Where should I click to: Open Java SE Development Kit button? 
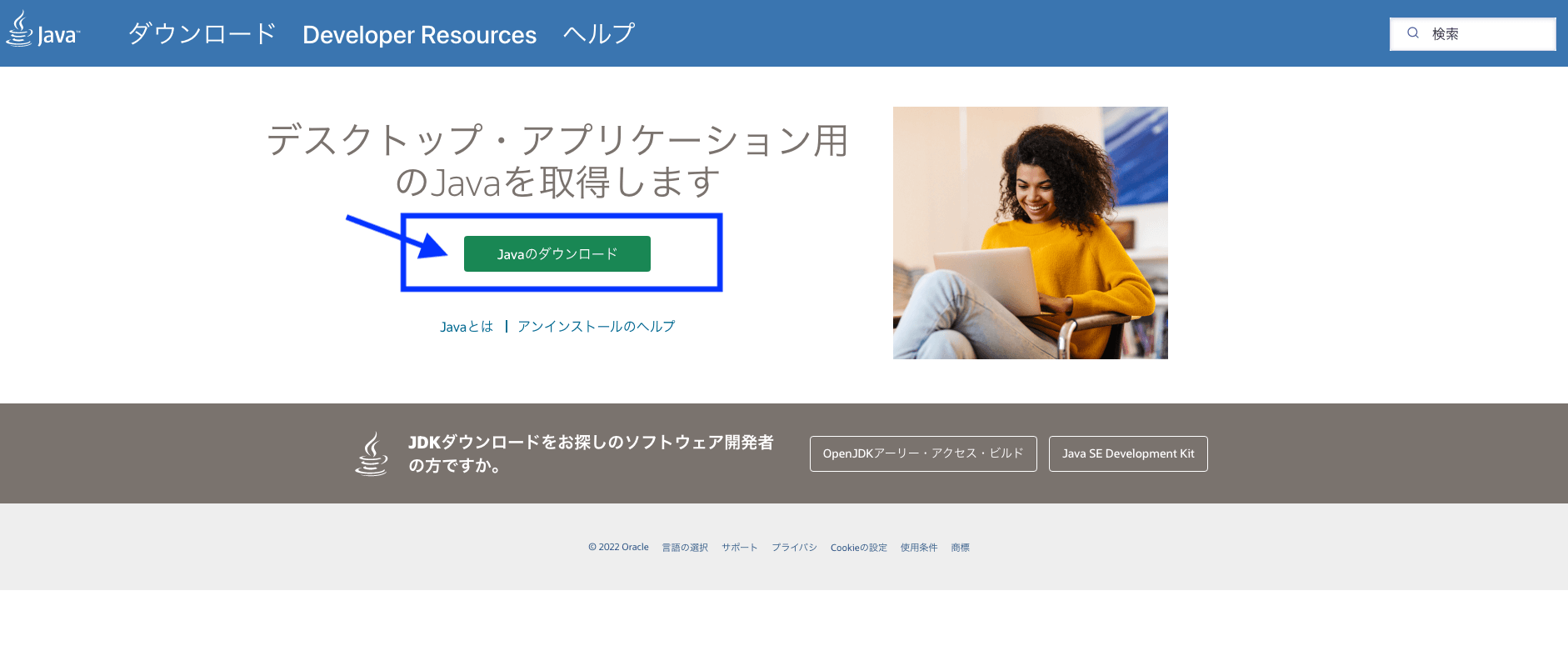pos(1128,453)
